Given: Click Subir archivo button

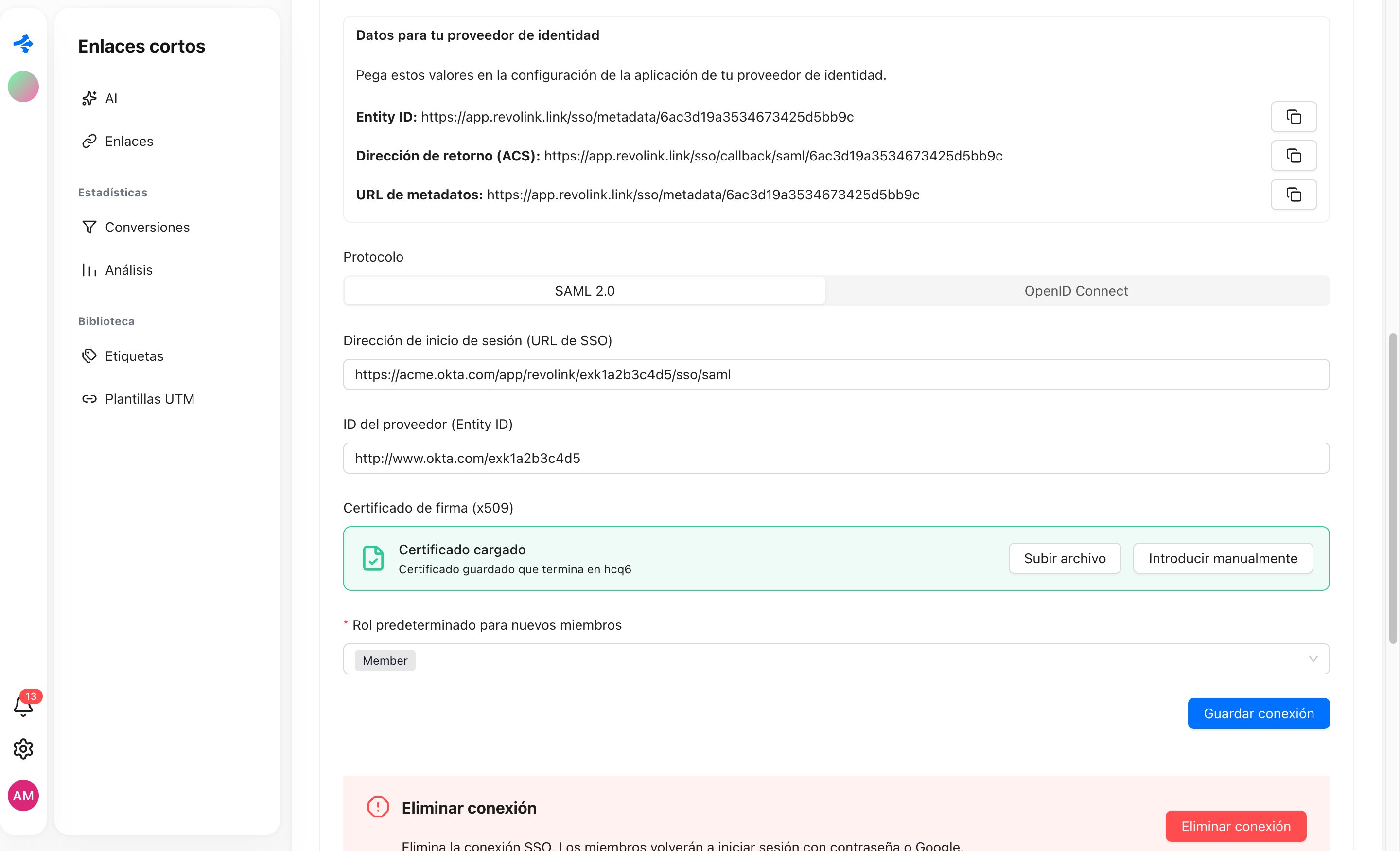Looking at the screenshot, I should [1064, 558].
